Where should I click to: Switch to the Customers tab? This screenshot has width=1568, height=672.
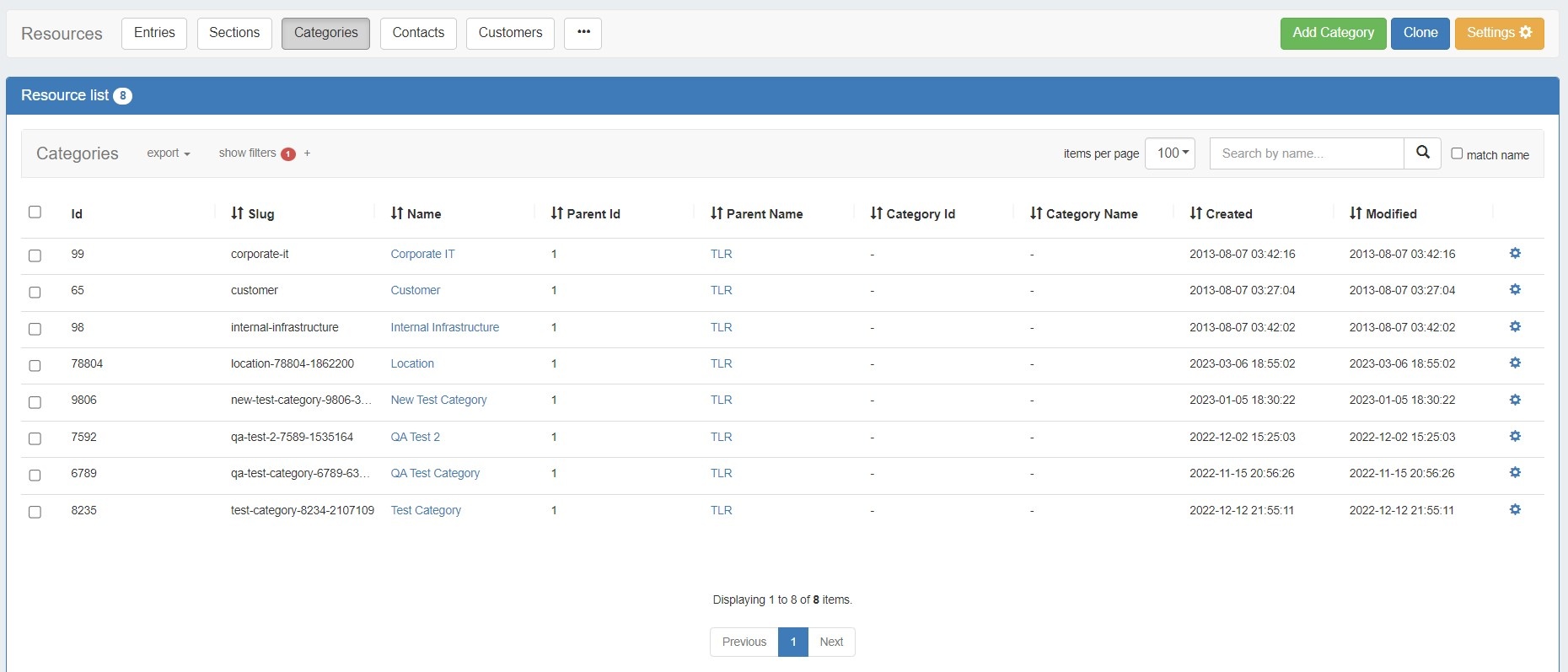[x=510, y=33]
